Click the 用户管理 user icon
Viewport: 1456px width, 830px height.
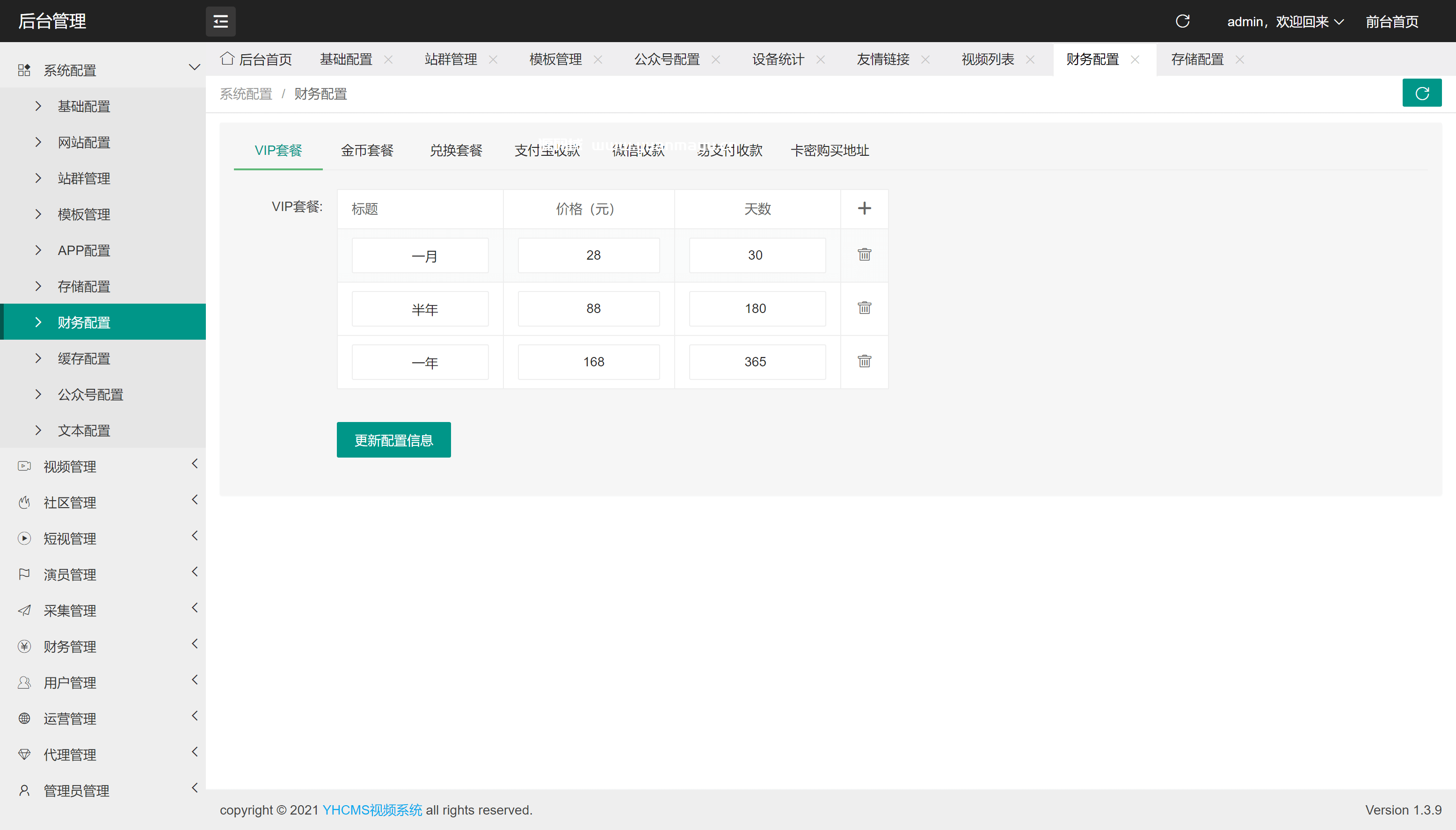coord(23,682)
